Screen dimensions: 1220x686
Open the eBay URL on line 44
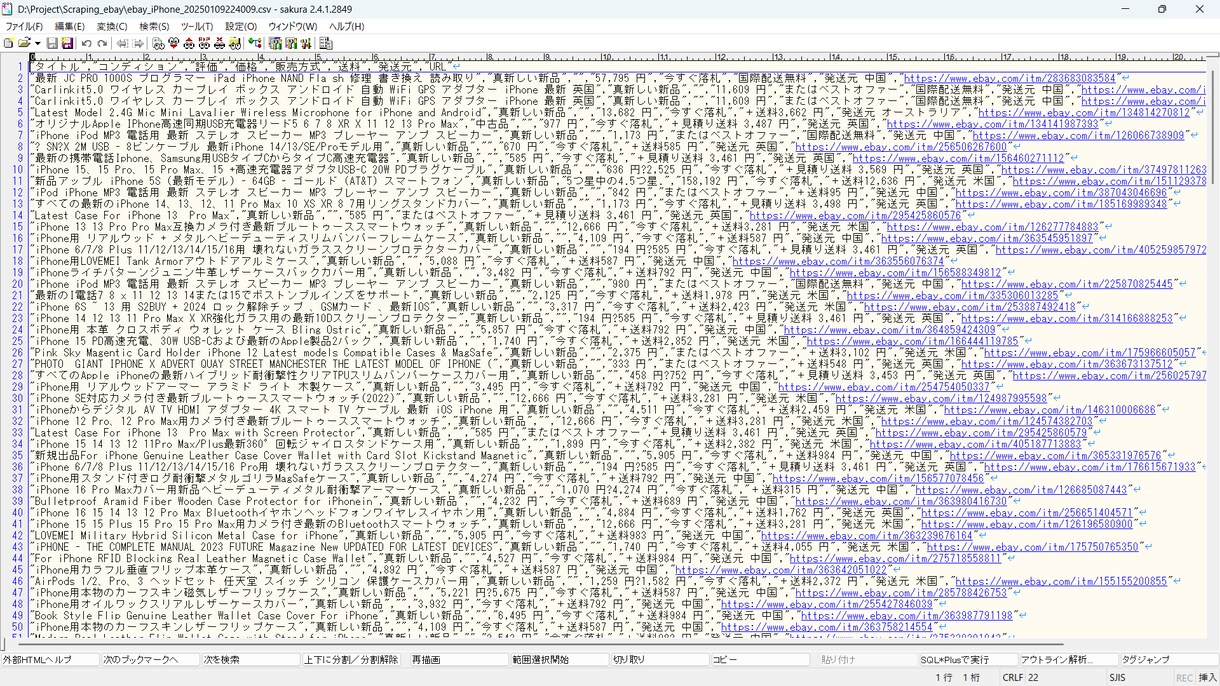coord(895,559)
